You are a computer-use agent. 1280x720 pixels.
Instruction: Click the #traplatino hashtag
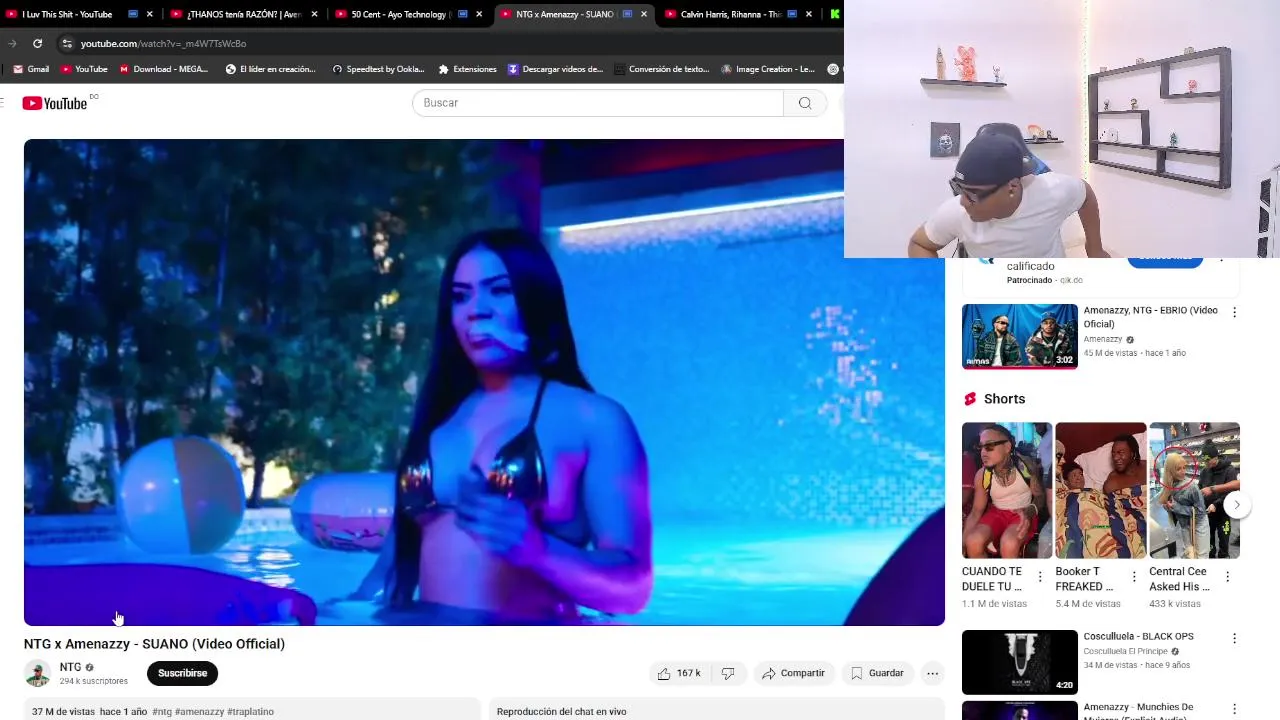pos(250,712)
